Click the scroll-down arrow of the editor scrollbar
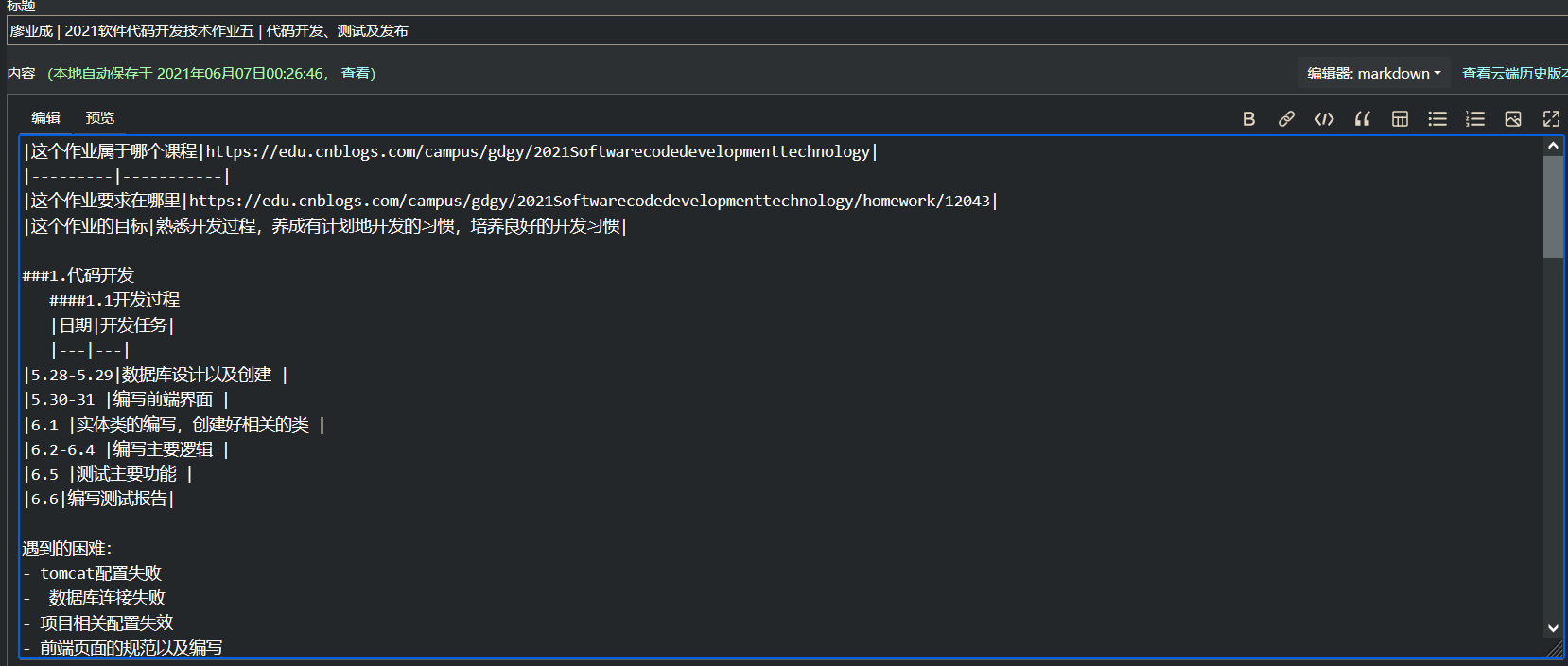 1553,628
